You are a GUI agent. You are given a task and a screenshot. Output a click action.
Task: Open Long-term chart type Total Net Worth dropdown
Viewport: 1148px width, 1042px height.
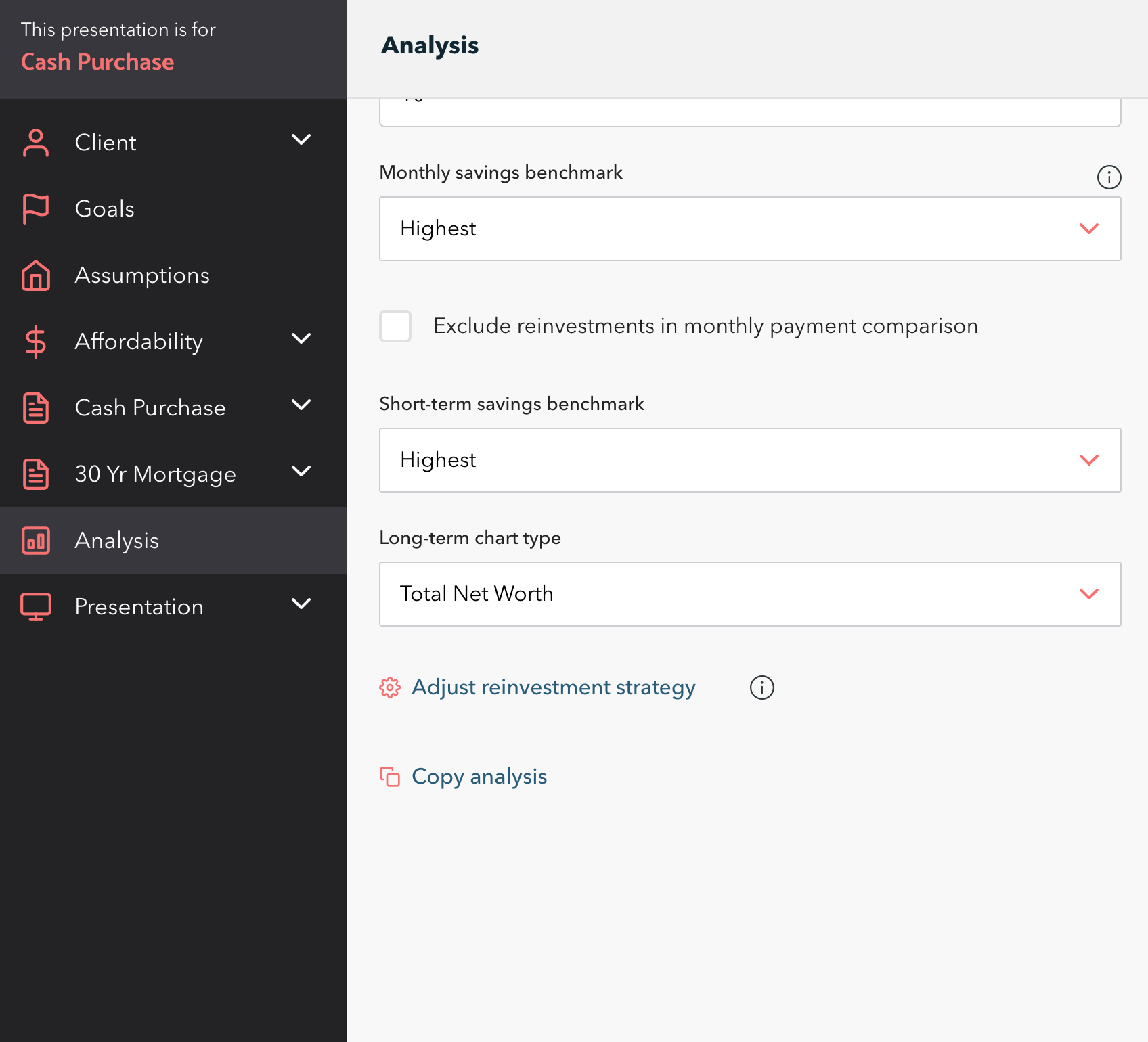tap(750, 594)
